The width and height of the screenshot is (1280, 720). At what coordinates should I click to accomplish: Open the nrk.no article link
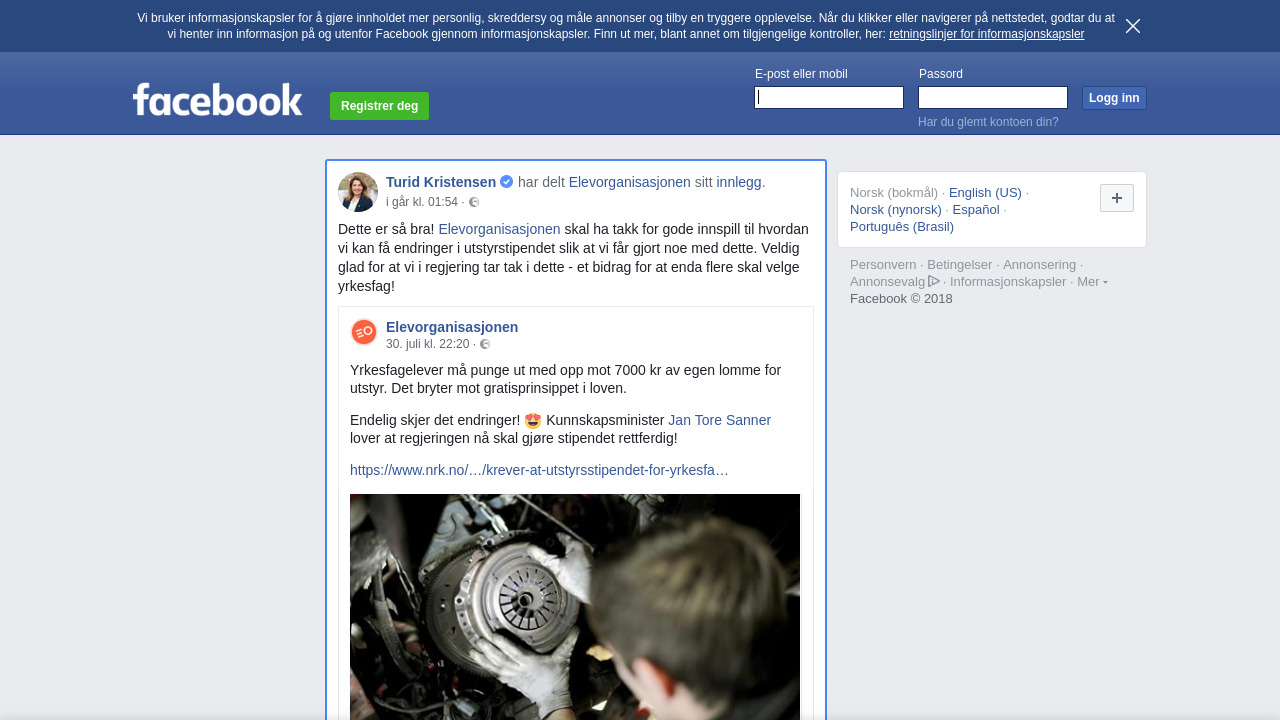pos(539,470)
